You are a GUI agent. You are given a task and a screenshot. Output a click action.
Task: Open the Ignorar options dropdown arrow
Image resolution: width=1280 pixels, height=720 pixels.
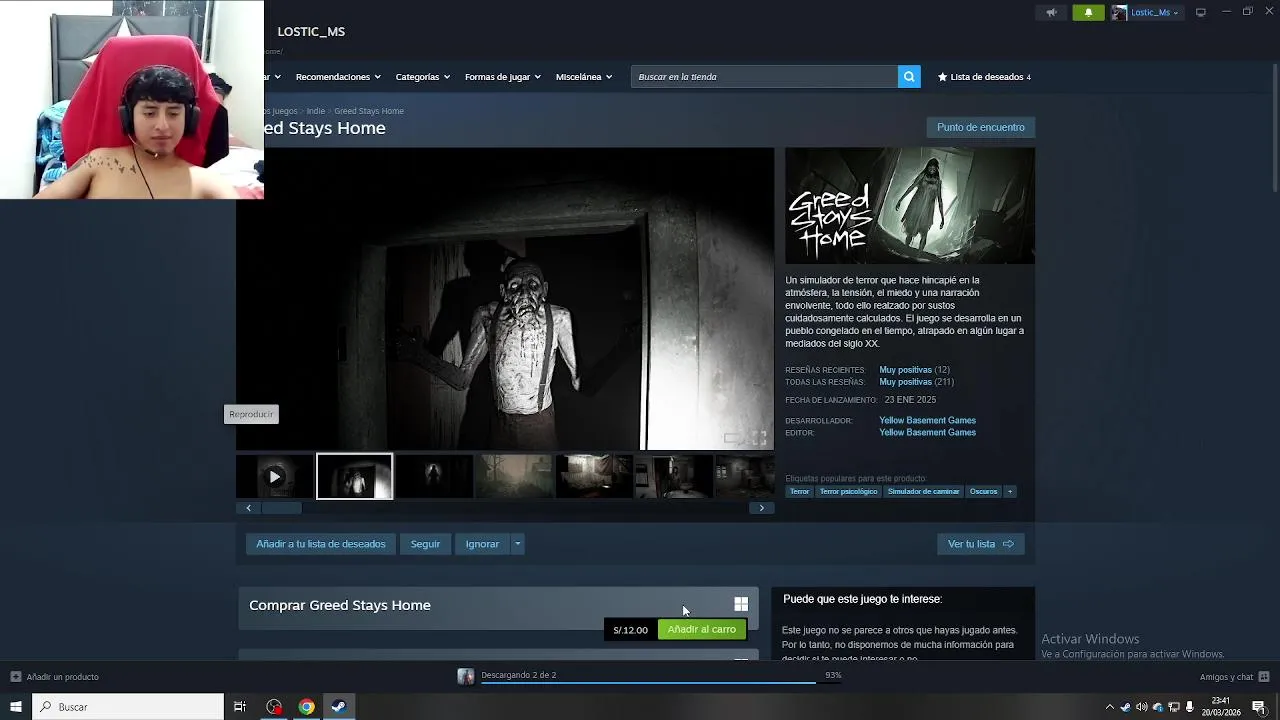517,544
